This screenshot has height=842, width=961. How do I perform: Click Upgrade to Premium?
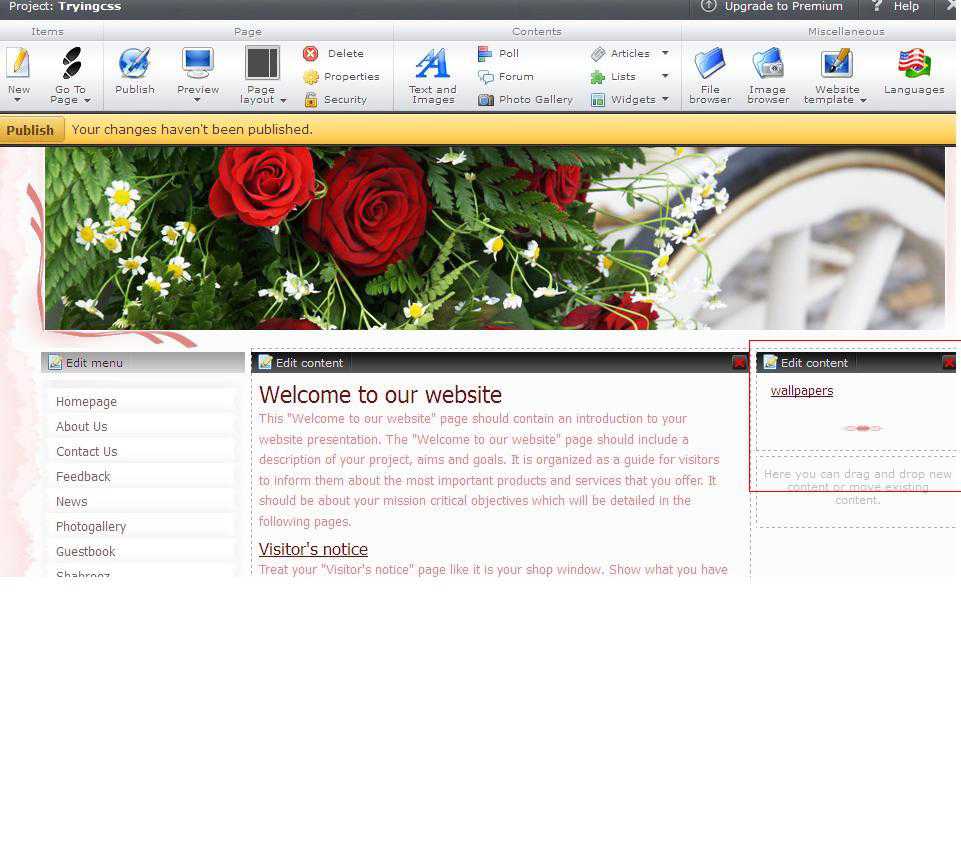(772, 7)
